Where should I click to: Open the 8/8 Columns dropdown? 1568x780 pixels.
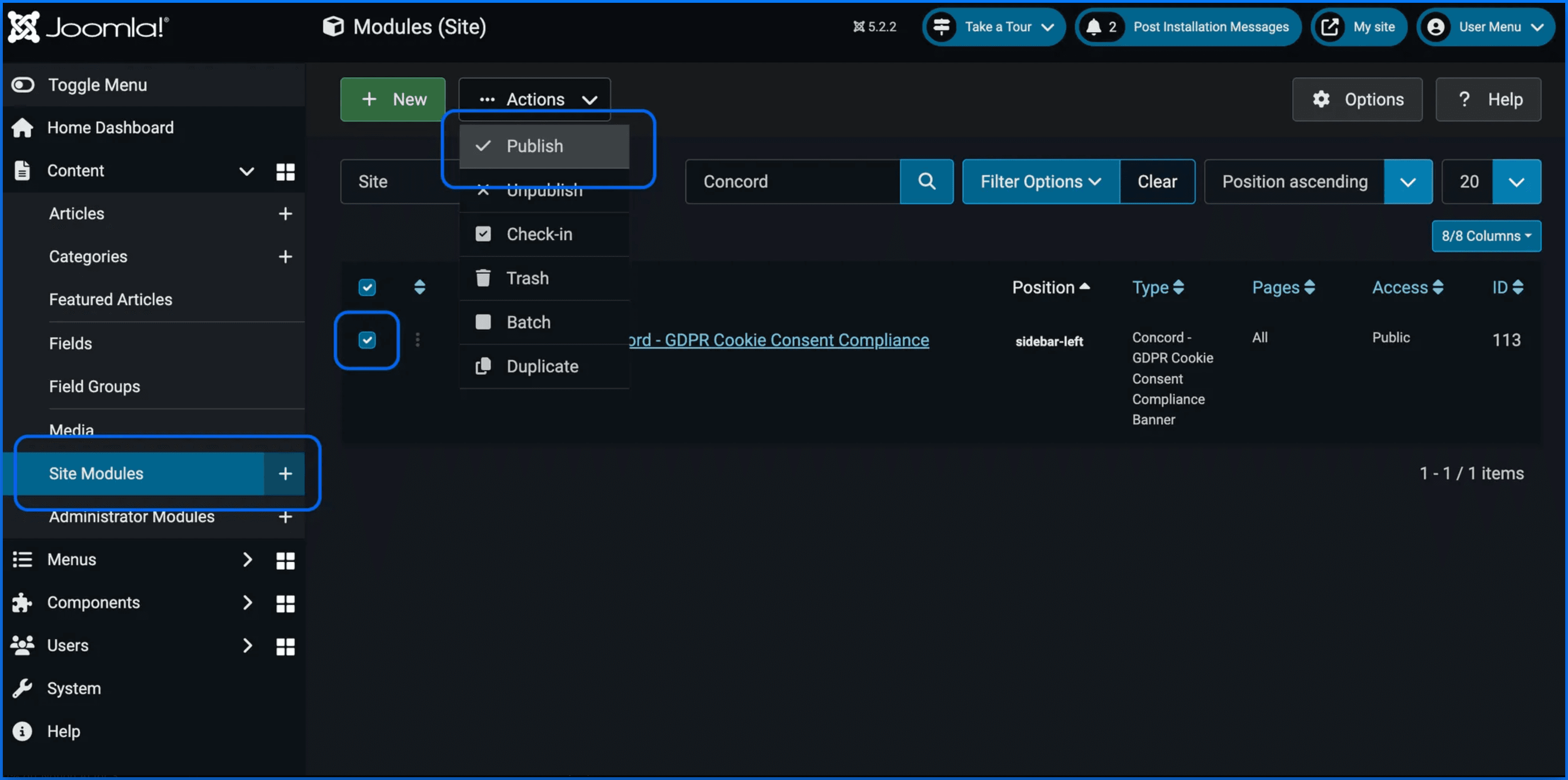[x=1486, y=236]
